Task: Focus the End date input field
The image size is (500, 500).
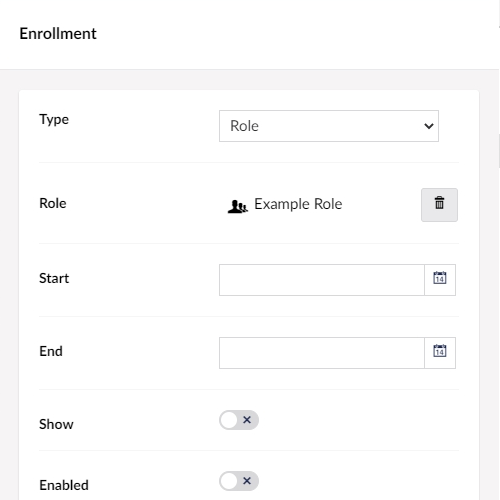Action: pyautogui.click(x=322, y=353)
